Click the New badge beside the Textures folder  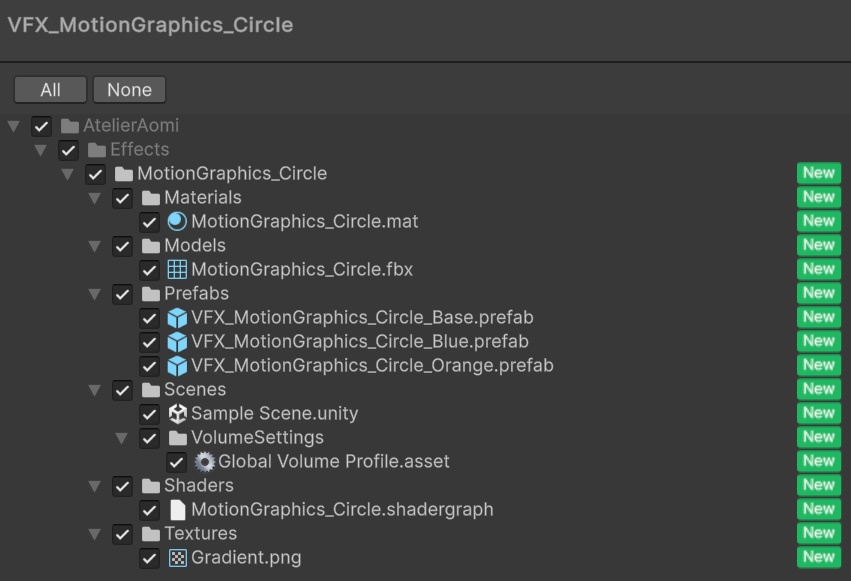point(819,533)
